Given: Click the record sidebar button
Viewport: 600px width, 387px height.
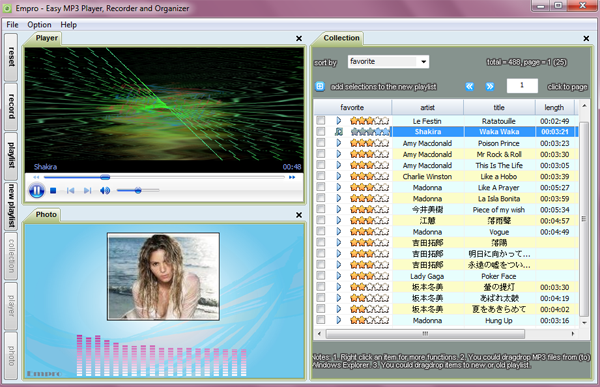Looking at the screenshot, I should click(11, 106).
